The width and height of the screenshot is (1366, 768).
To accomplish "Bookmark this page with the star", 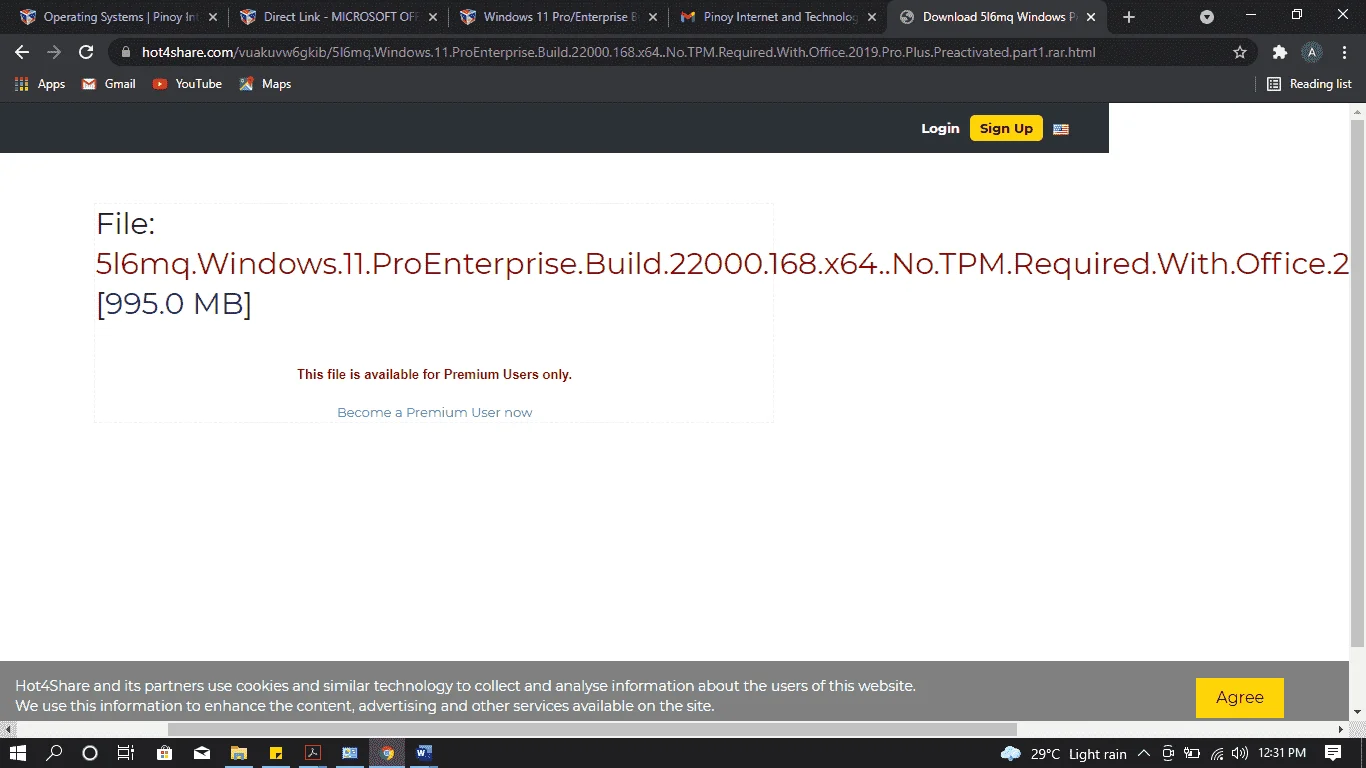I will coord(1240,52).
